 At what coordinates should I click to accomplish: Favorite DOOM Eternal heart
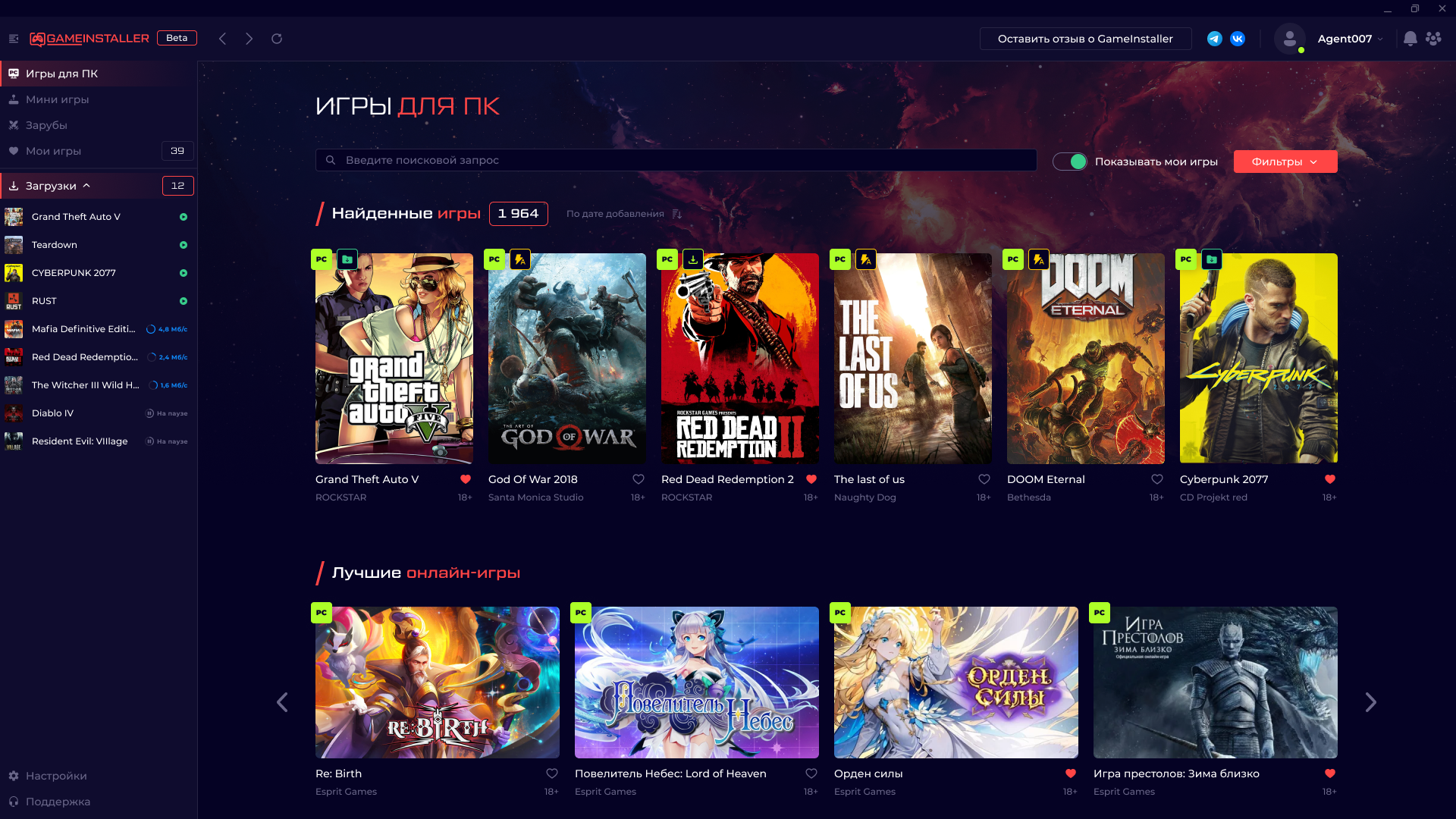[1157, 479]
